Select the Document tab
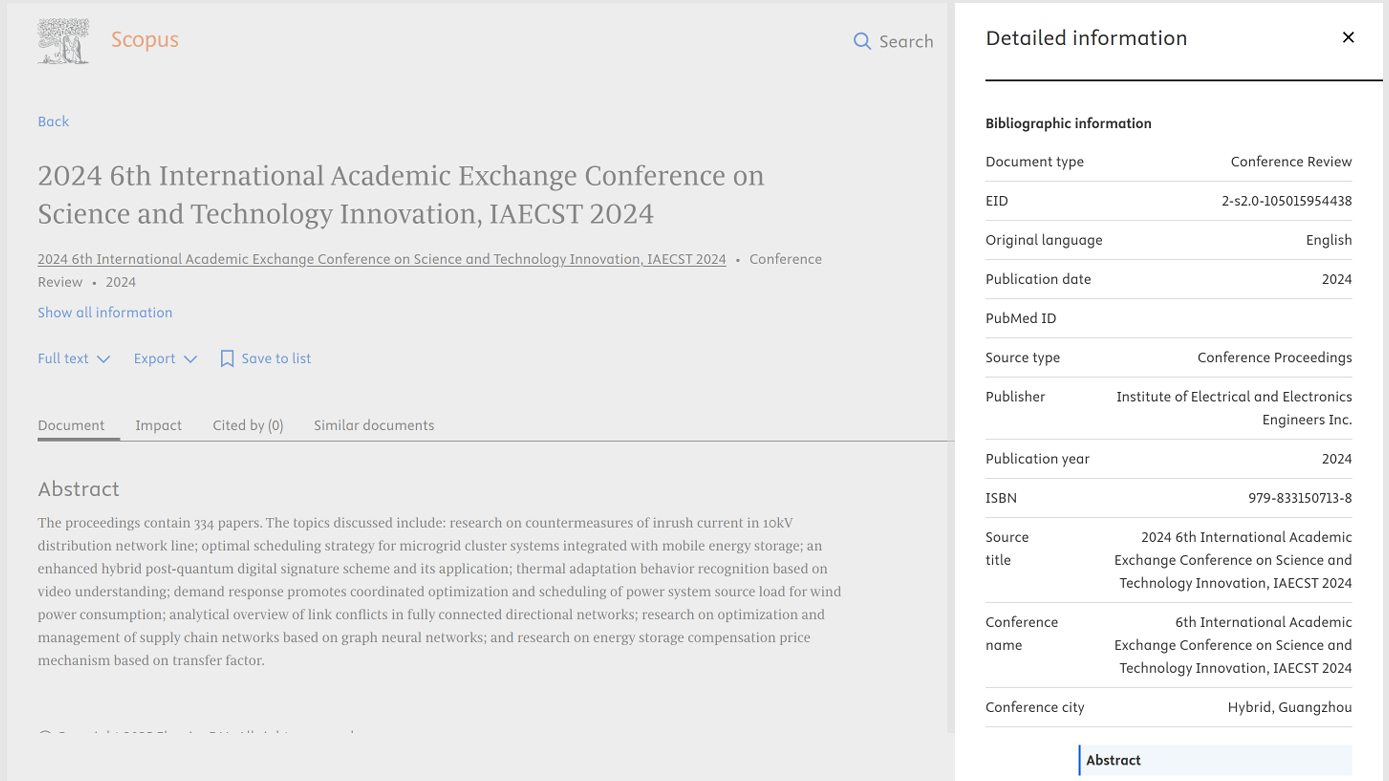1389x781 pixels. 71,426
